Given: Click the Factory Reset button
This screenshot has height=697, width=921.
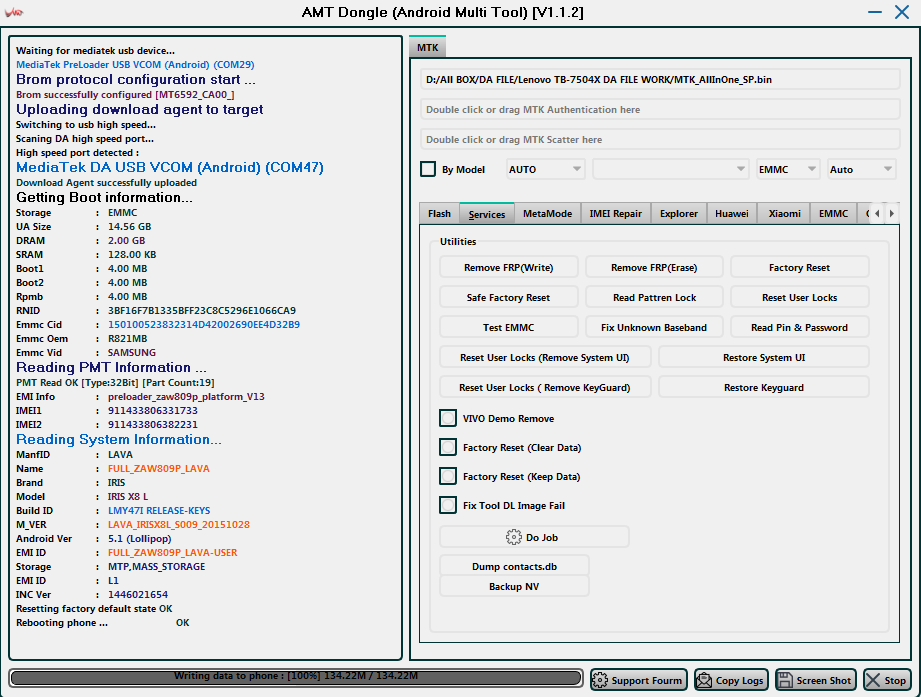Looking at the screenshot, I should pos(799,267).
